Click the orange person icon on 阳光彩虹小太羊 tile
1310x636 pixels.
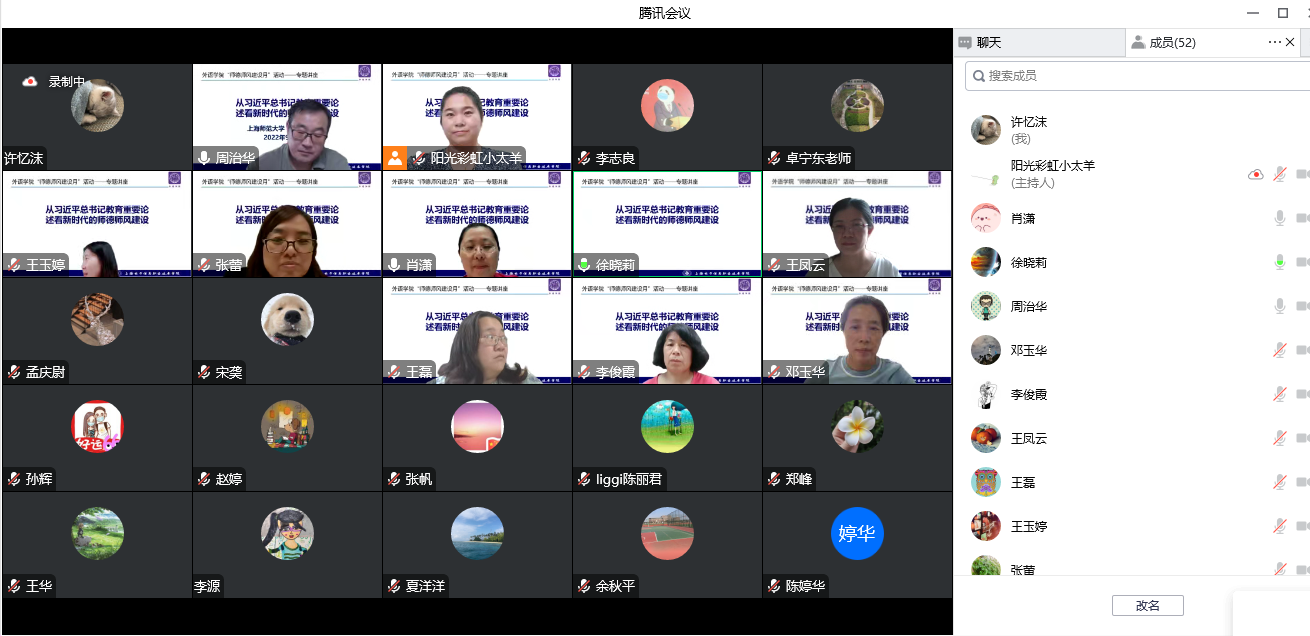pos(395,158)
